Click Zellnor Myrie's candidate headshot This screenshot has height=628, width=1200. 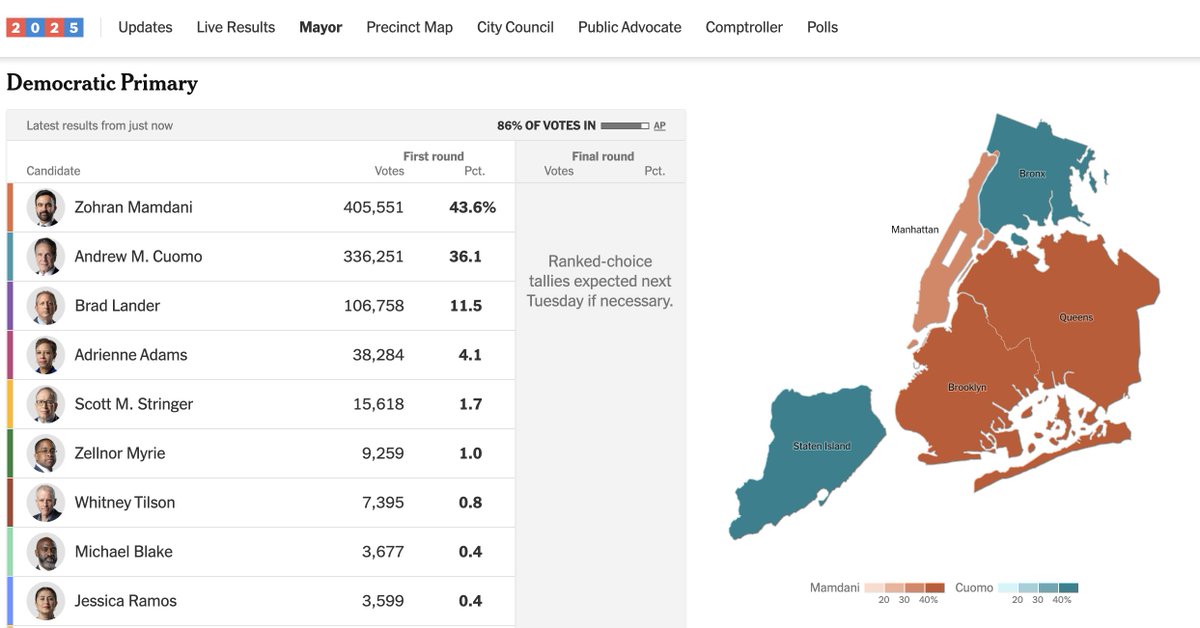pyautogui.click(x=45, y=453)
